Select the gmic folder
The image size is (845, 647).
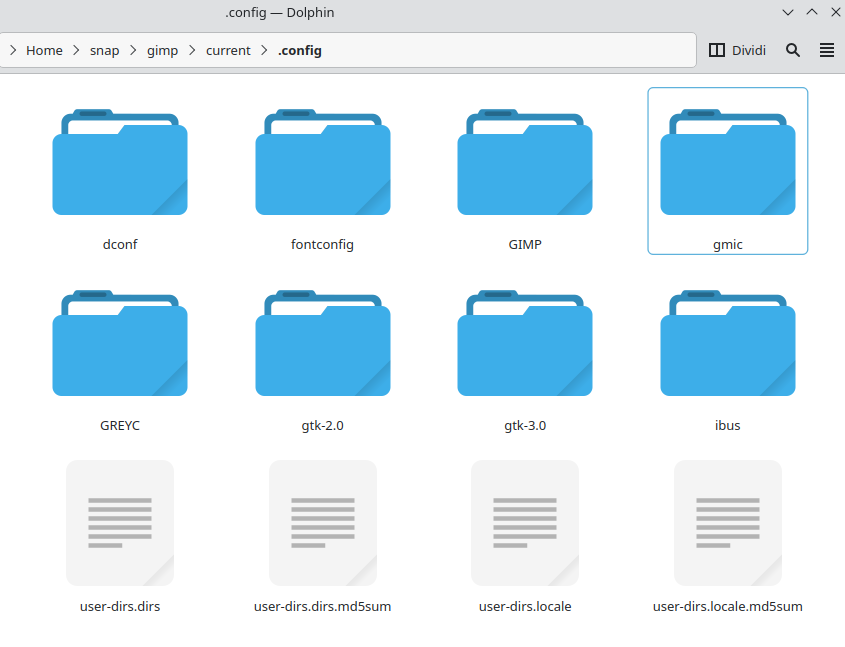(727, 163)
